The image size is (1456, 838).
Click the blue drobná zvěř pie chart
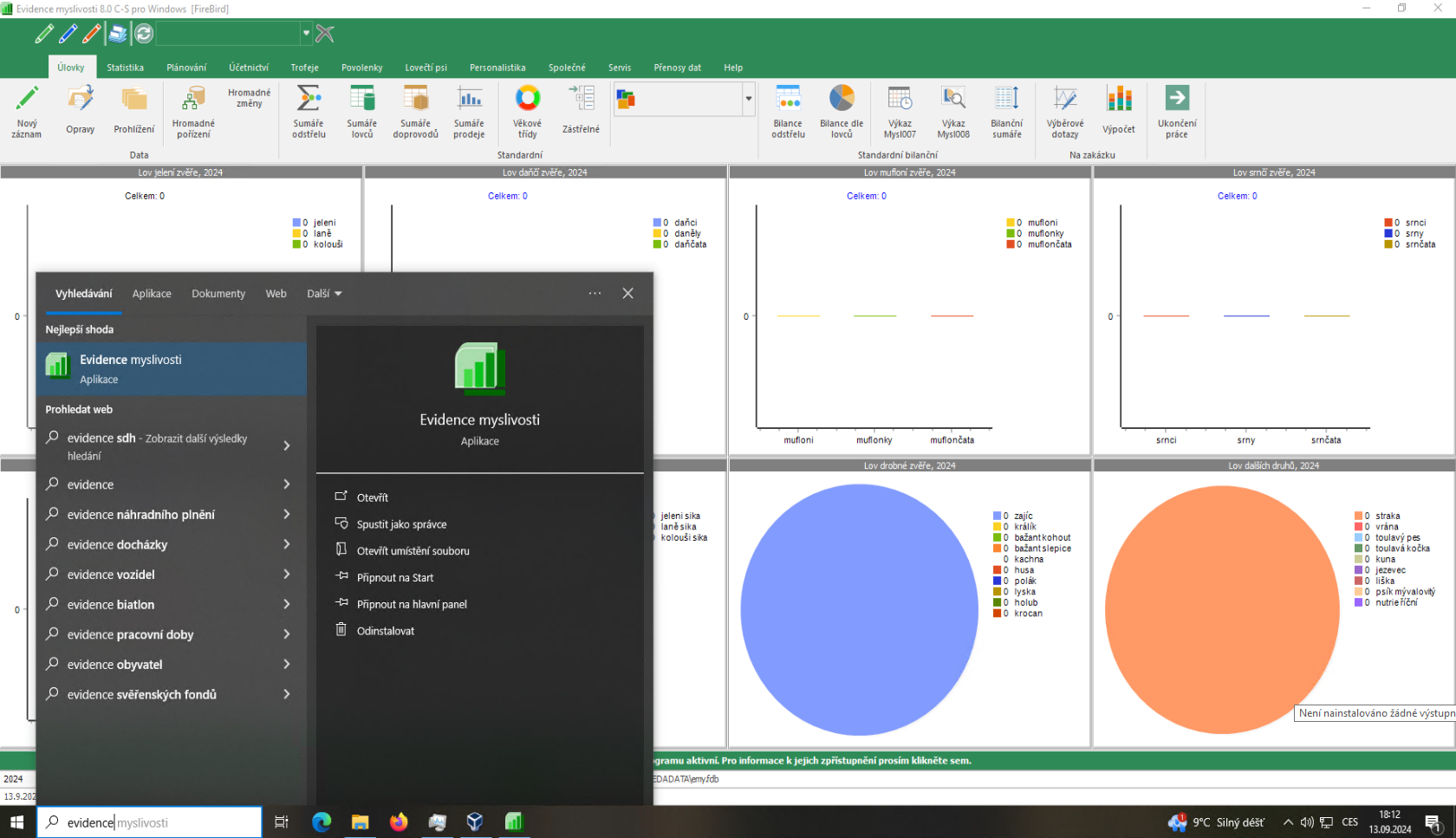(859, 610)
